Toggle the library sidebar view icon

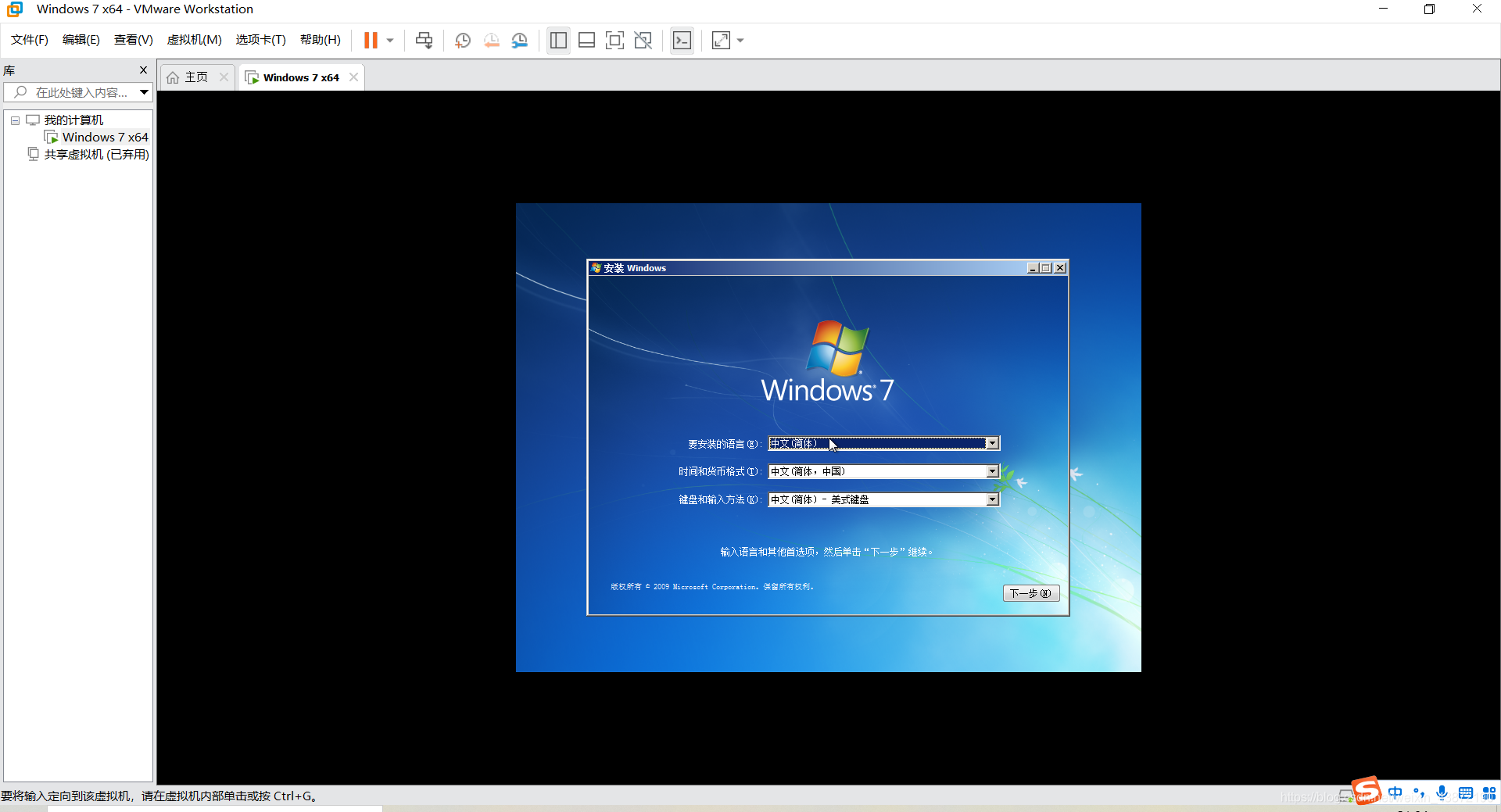558,40
